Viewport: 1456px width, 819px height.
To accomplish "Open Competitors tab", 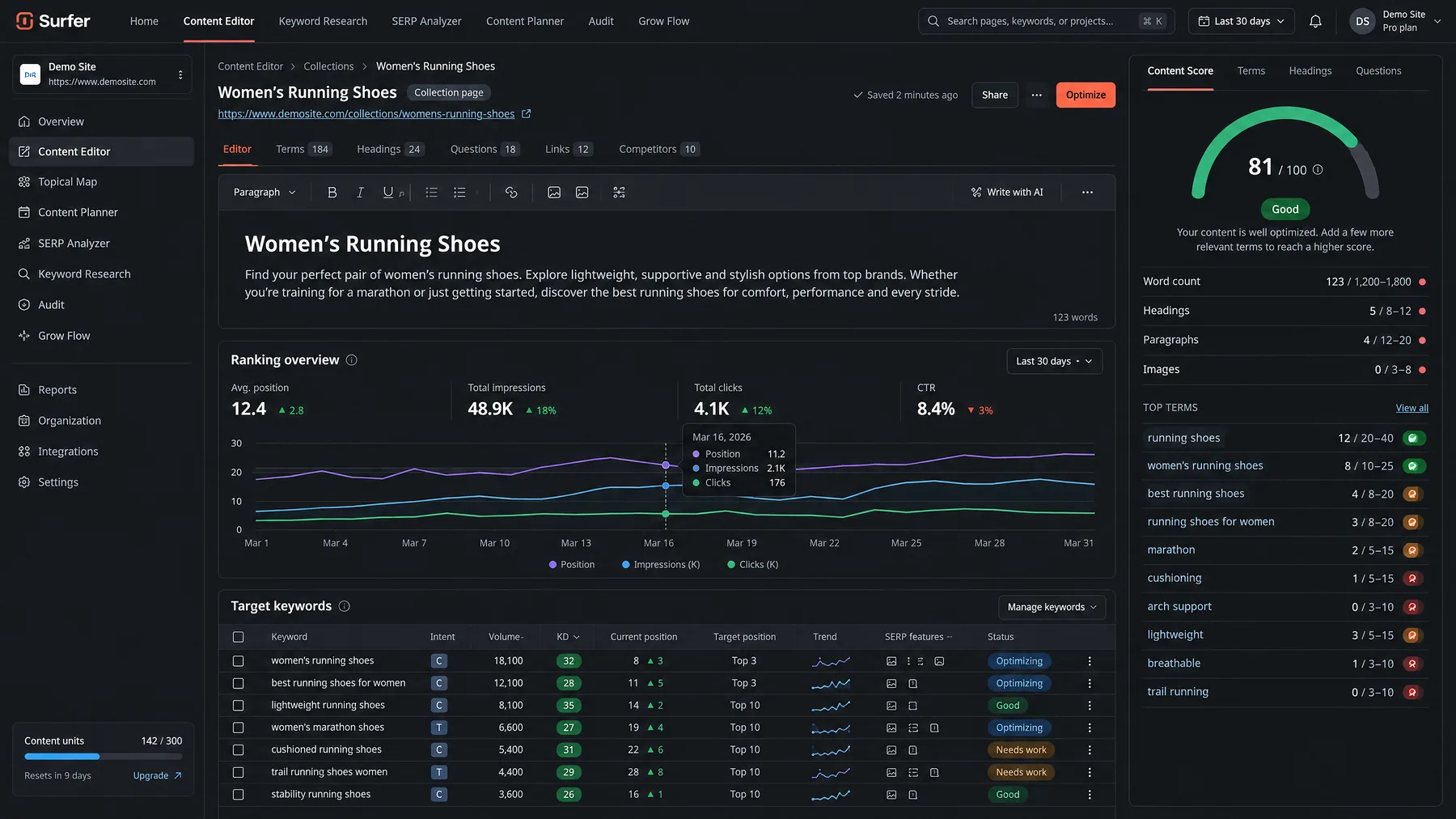I will pyautogui.click(x=658, y=149).
